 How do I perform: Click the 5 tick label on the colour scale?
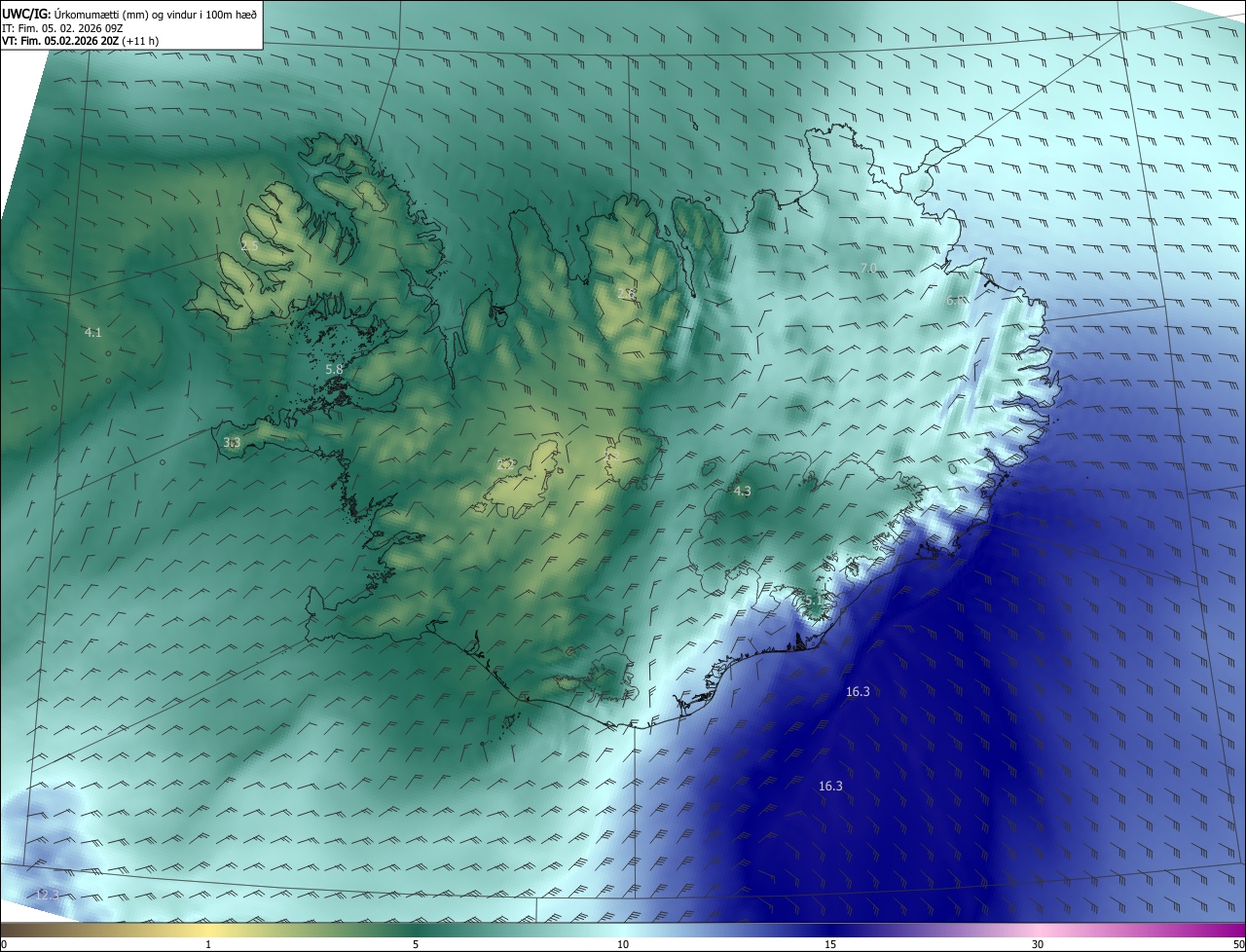pos(416,944)
